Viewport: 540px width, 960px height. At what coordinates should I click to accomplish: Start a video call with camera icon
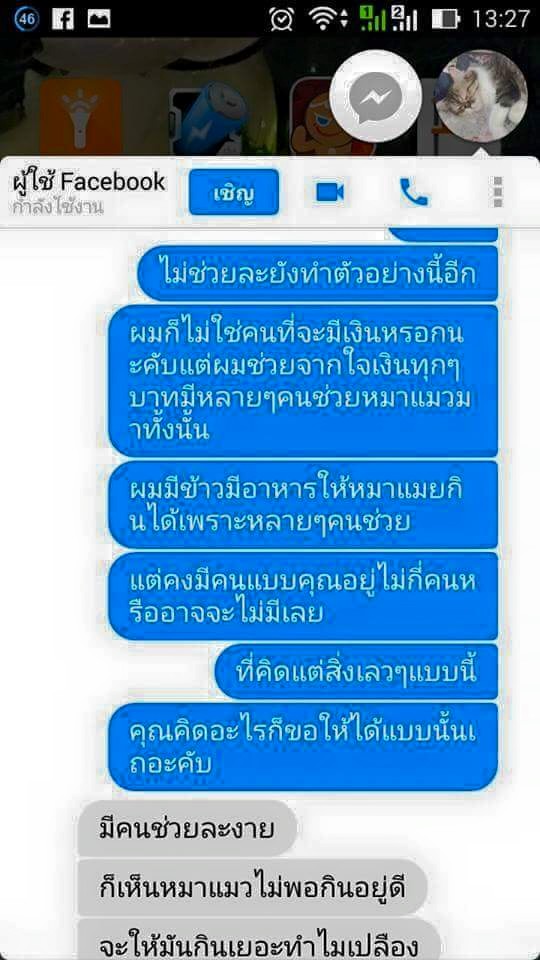click(x=330, y=193)
